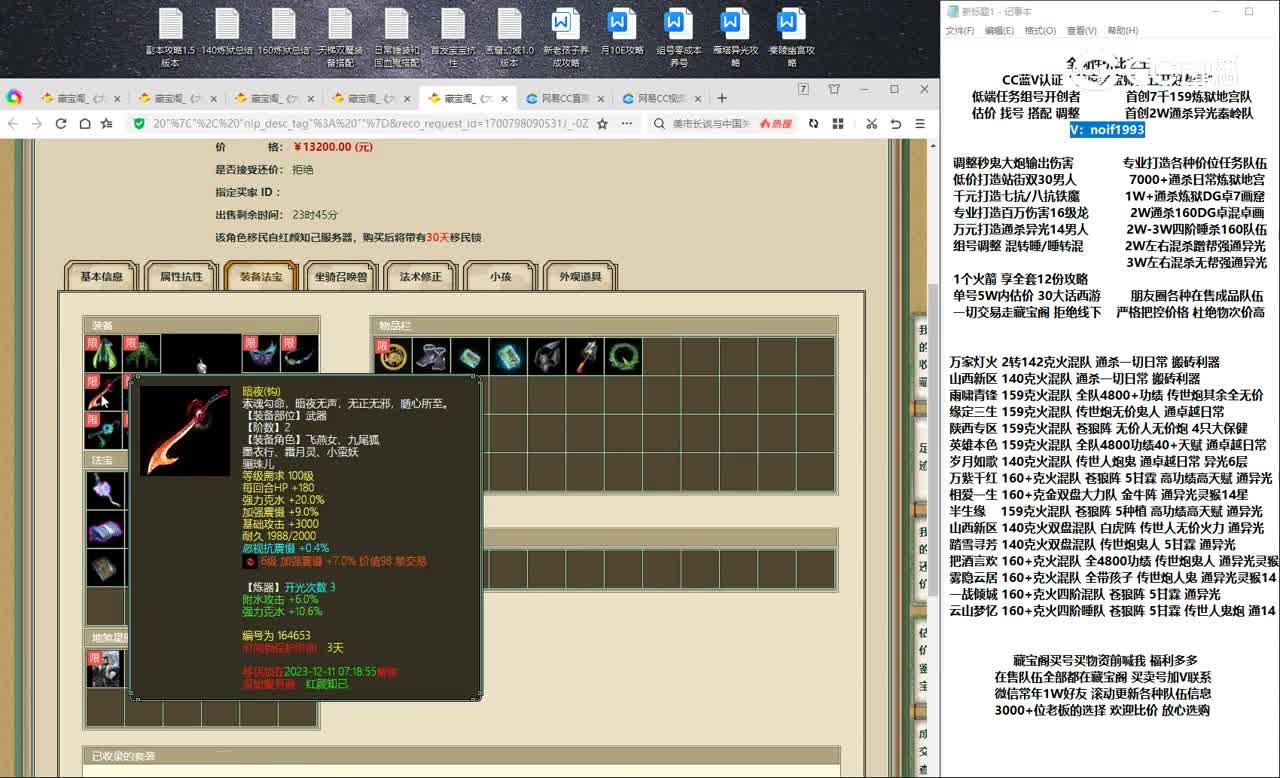Screen dimensions: 1280x778
Task: Click remaining sale time 23时45分
Action: tap(315, 215)
